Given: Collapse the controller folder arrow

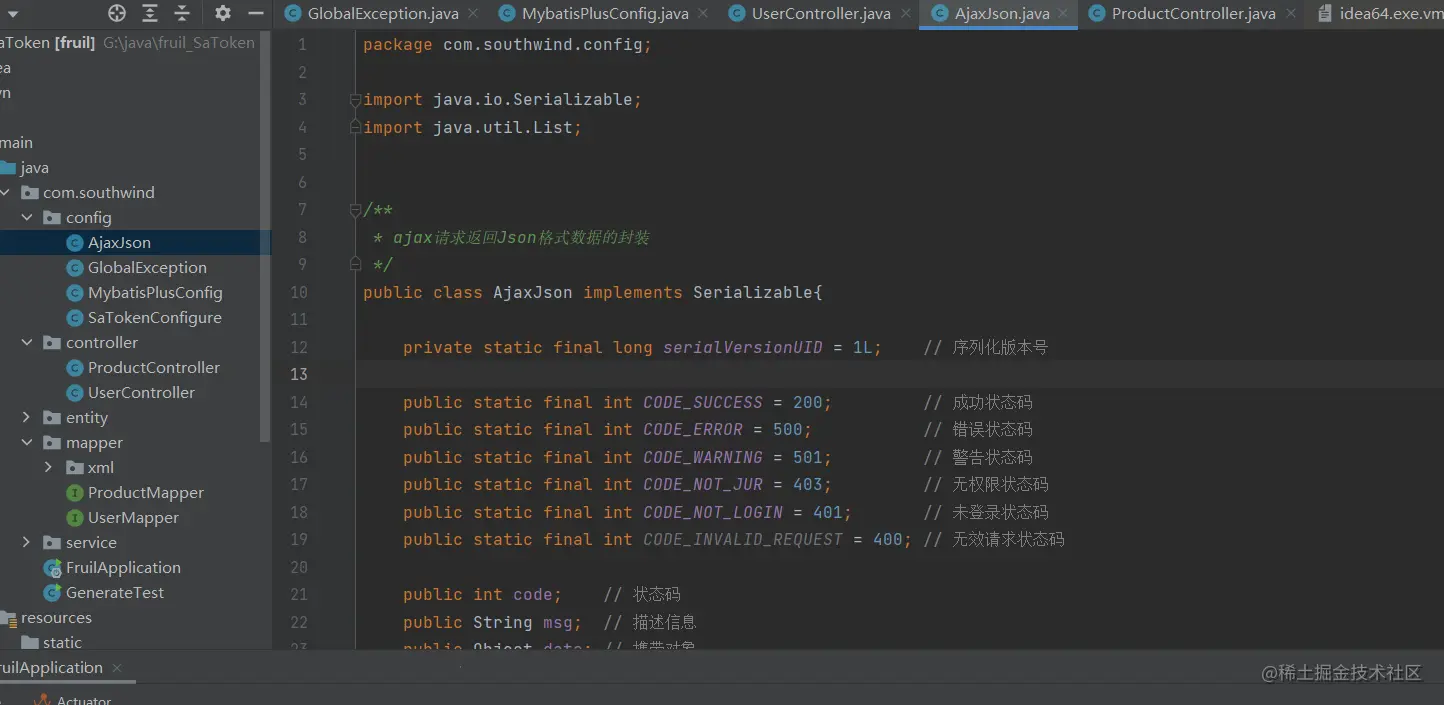Looking at the screenshot, I should [x=27, y=343].
